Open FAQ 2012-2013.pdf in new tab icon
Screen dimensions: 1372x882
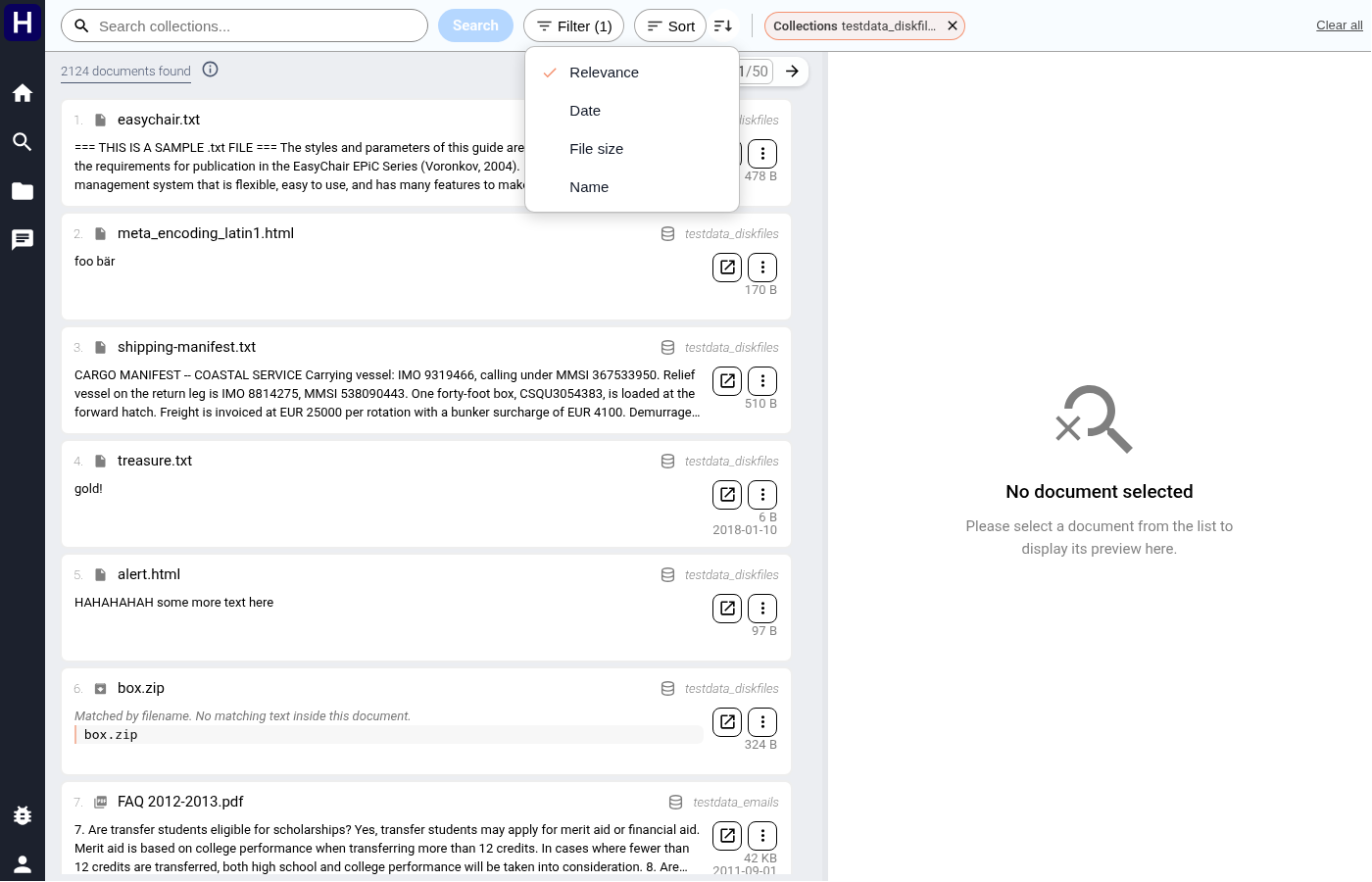727,836
